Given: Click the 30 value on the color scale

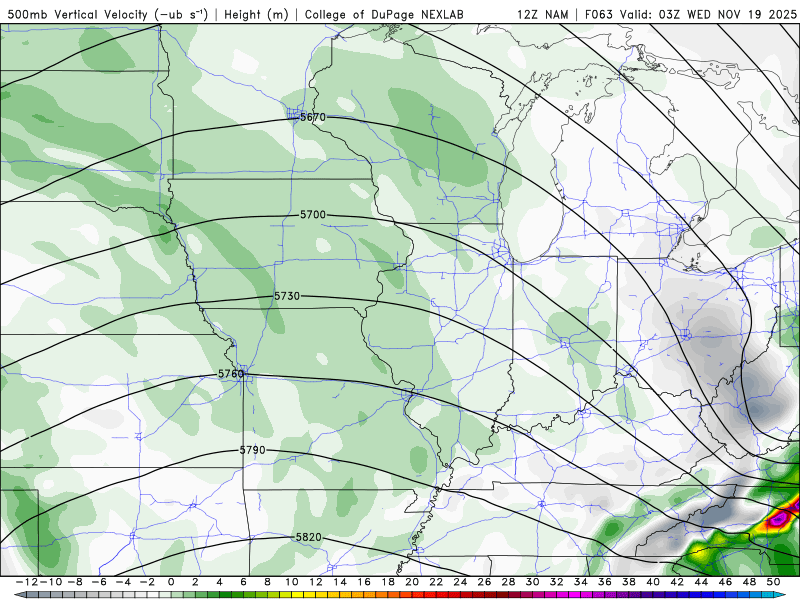Looking at the screenshot, I should click(x=533, y=582).
